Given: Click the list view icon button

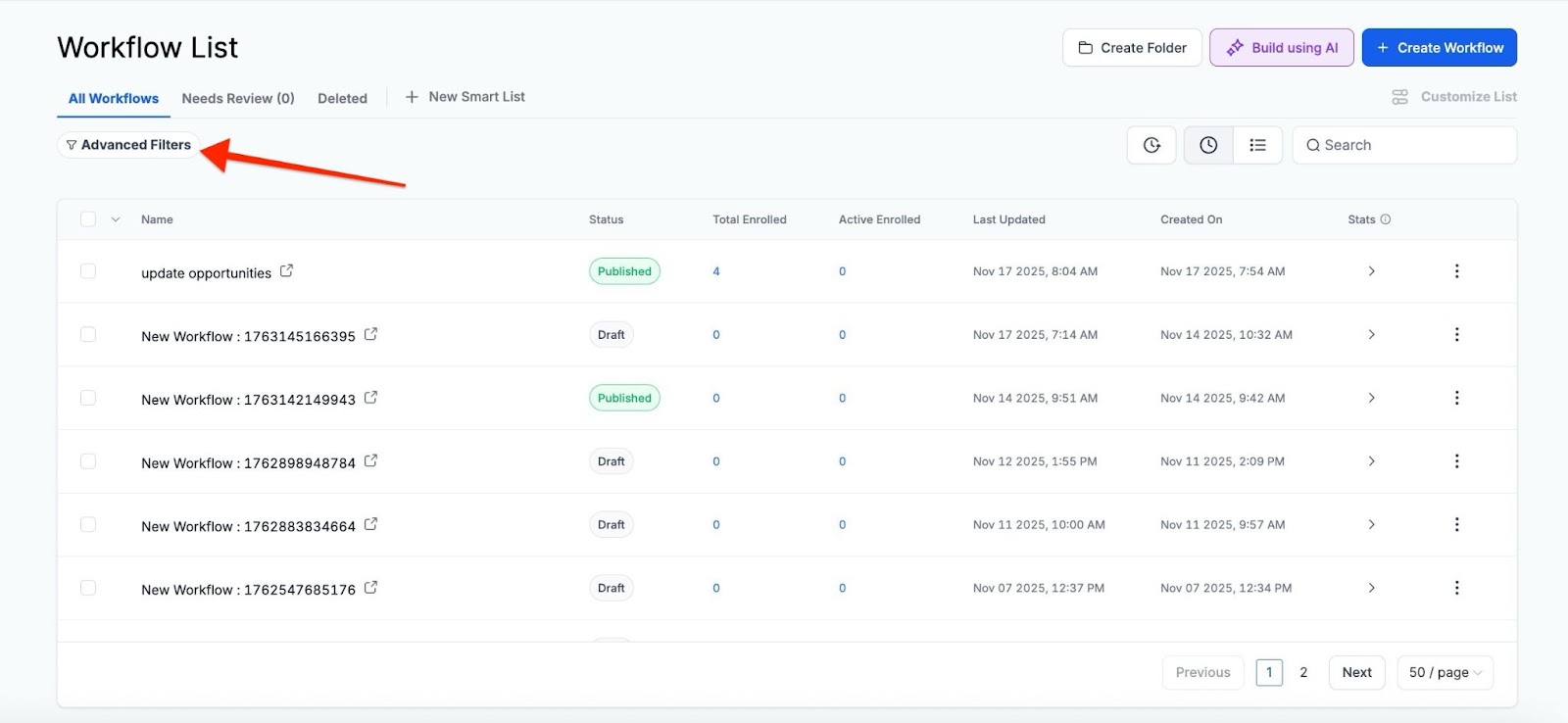Looking at the screenshot, I should (1257, 145).
